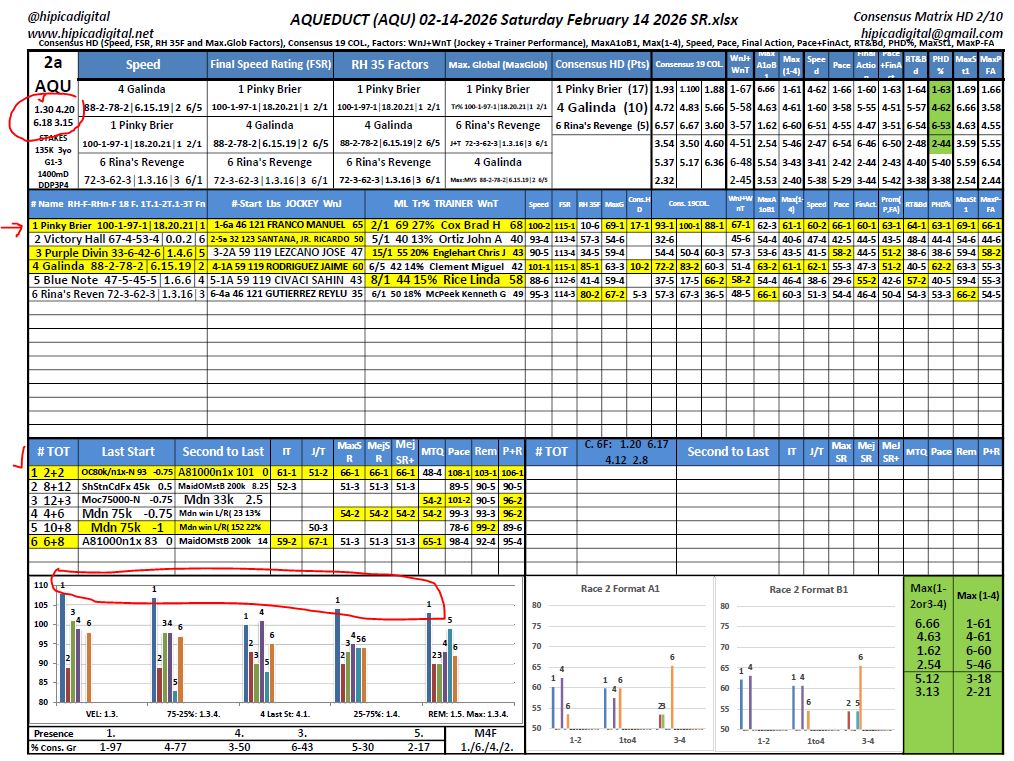Click the Consensus HD (Pts) header
The height and width of the screenshot is (761, 1014).
click(x=601, y=64)
